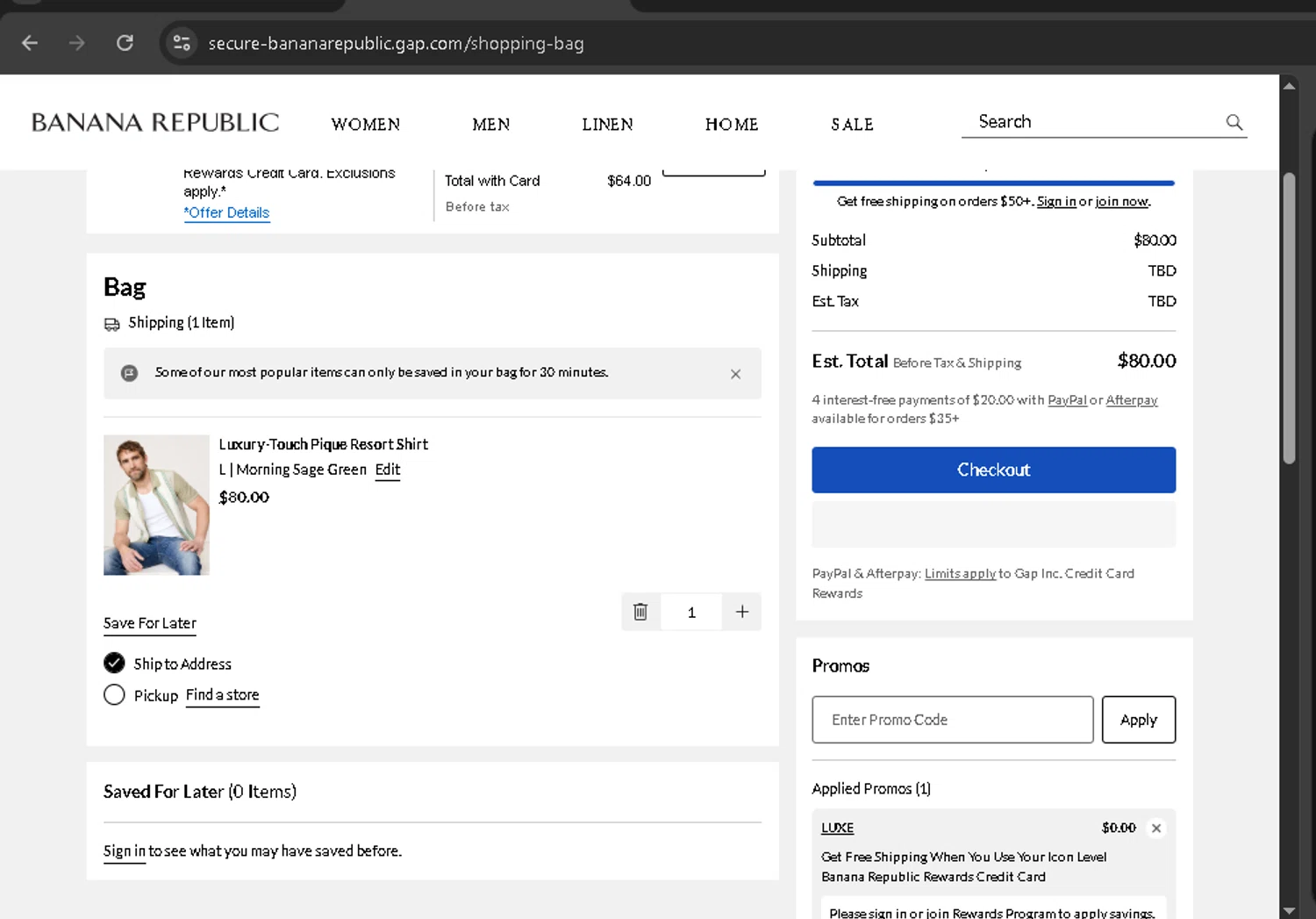Screen dimensions: 1316x919
Task: Remove item with trash icon
Action: 640,612
